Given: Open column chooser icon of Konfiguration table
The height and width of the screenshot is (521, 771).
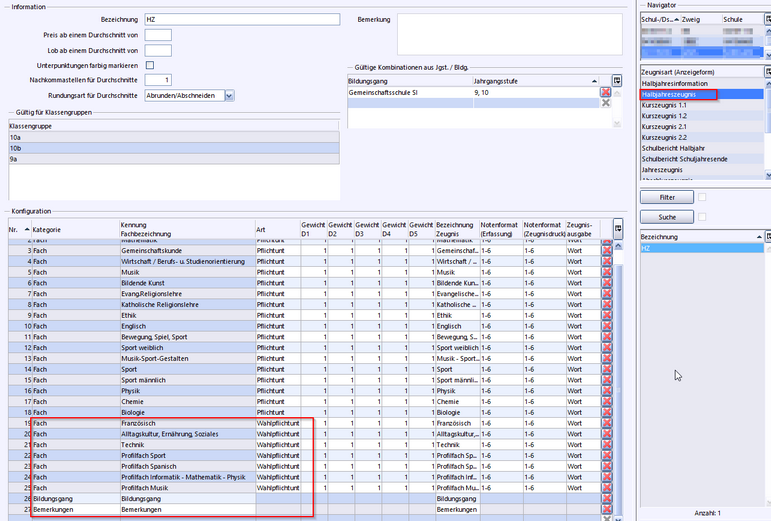Looking at the screenshot, I should (617, 229).
